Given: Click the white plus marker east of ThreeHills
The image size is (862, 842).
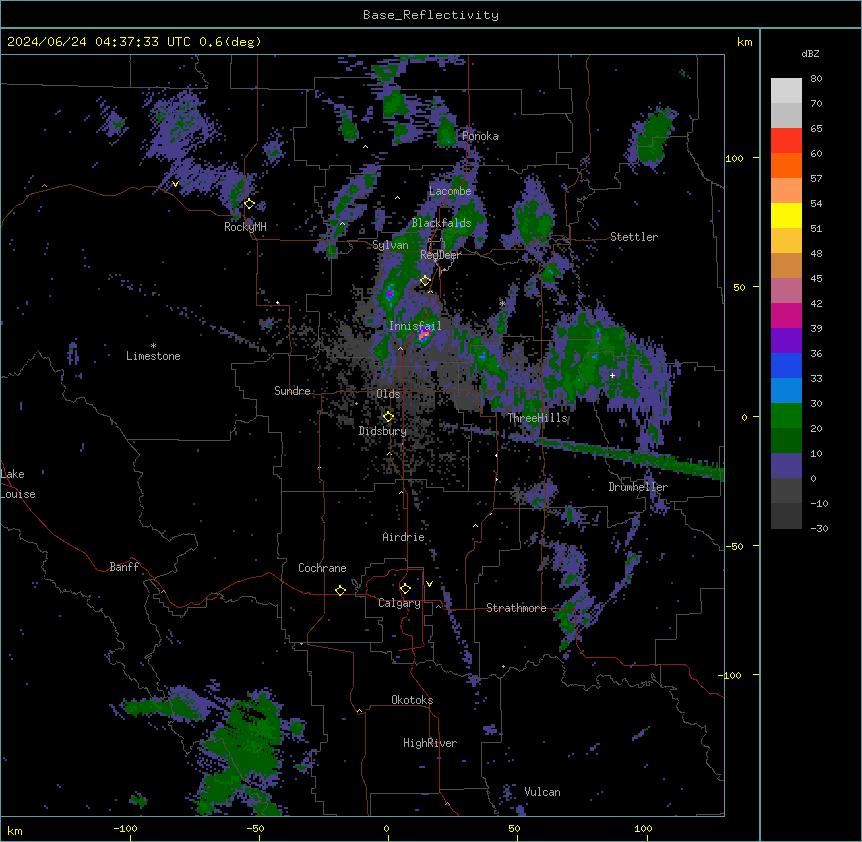Looking at the screenshot, I should 612,375.
